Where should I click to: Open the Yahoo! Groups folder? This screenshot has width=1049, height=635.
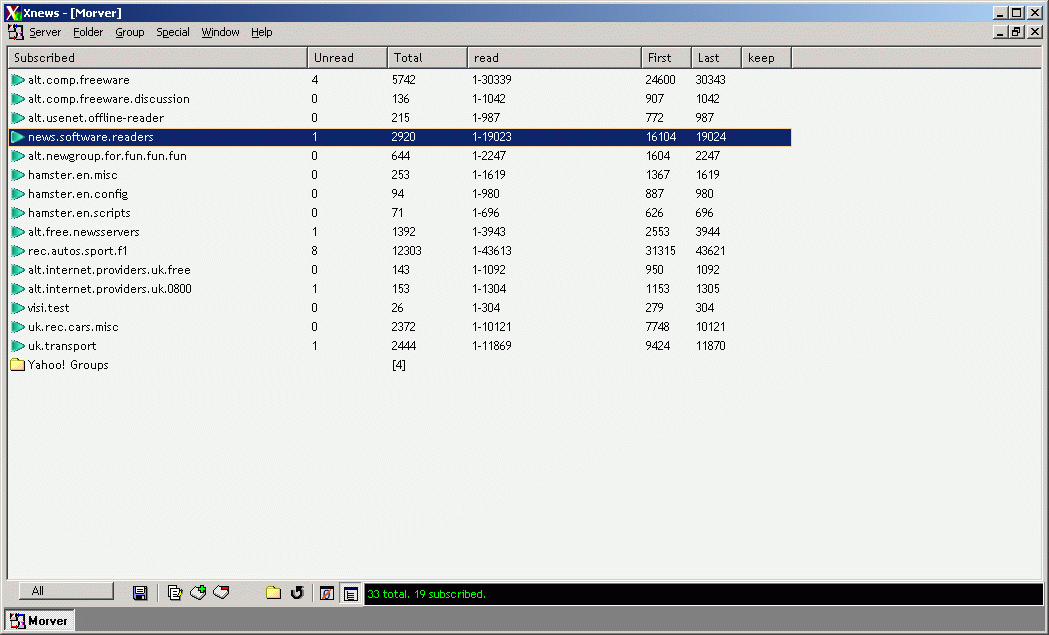pyautogui.click(x=67, y=365)
